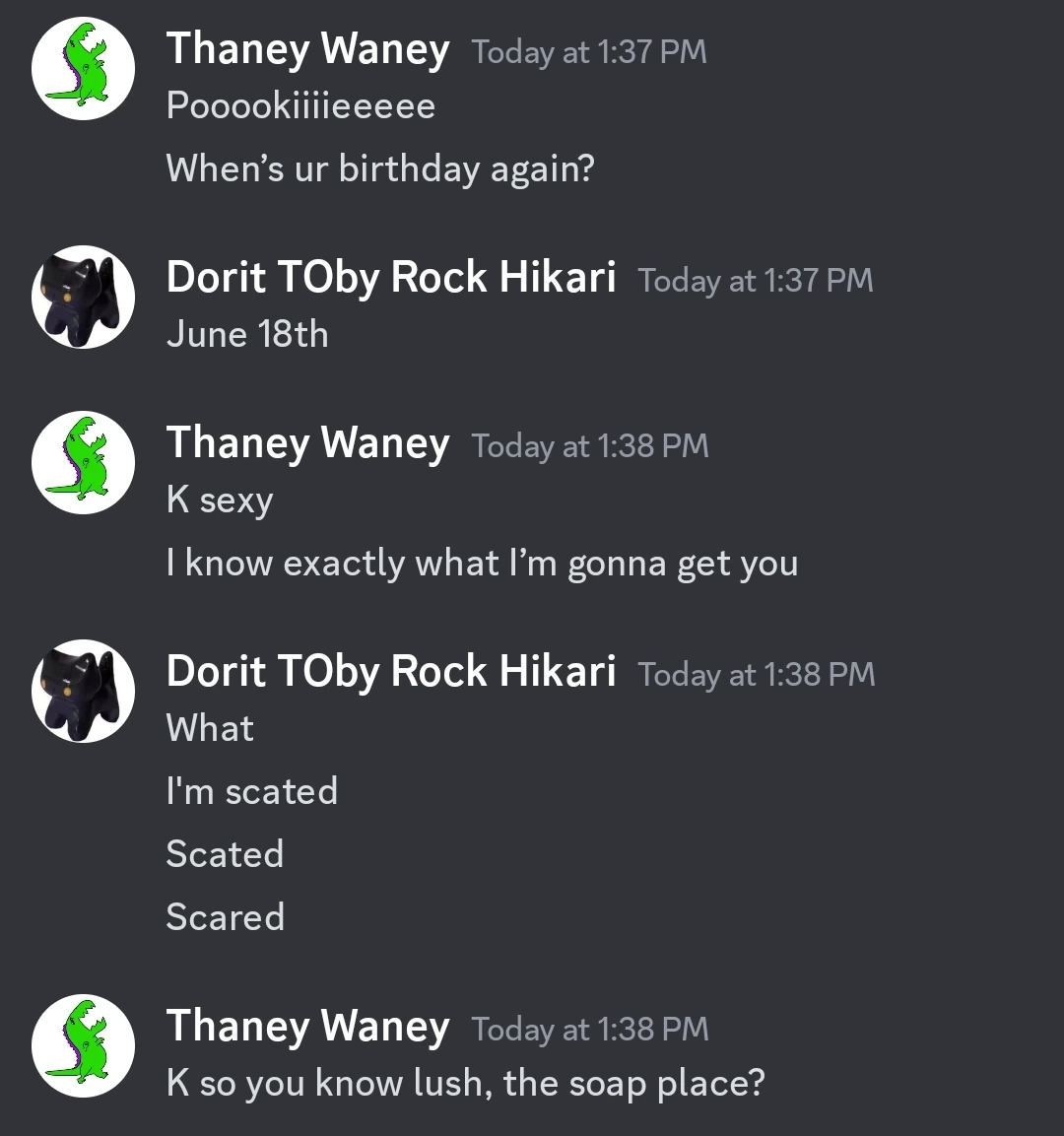Click the 1:38 PM timestamp above the lush message
Image resolution: width=1064 pixels, height=1136 pixels.
pyautogui.click(x=590, y=1030)
